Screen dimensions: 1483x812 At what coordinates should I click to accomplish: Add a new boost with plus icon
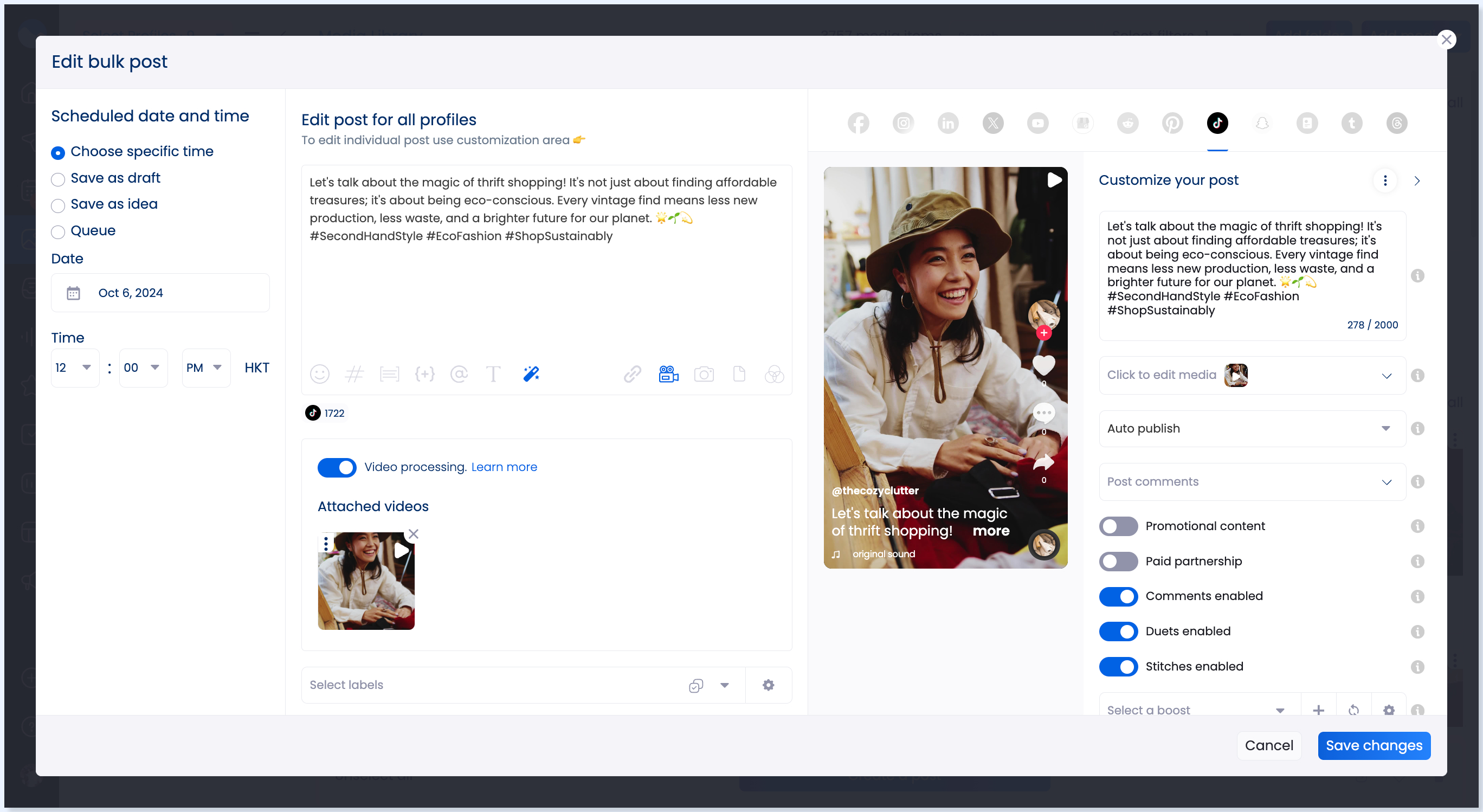tap(1318, 710)
